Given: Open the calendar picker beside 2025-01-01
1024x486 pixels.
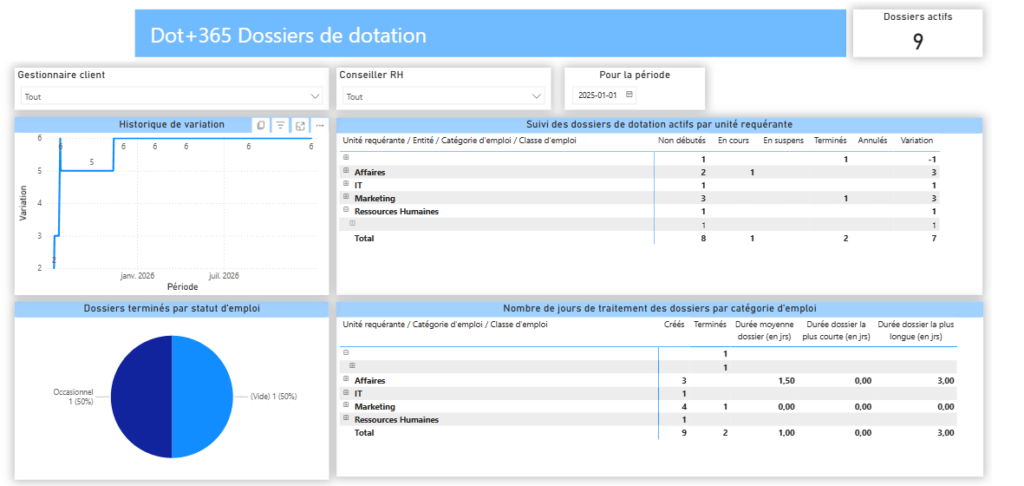Looking at the screenshot, I should click(629, 95).
